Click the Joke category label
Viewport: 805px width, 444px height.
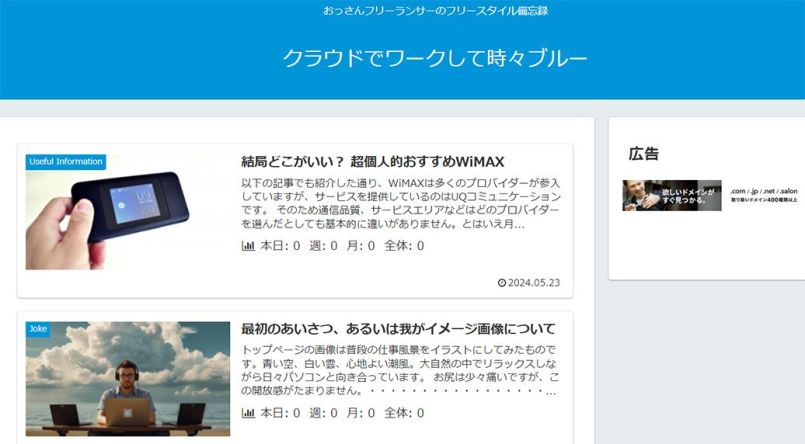[x=38, y=329]
